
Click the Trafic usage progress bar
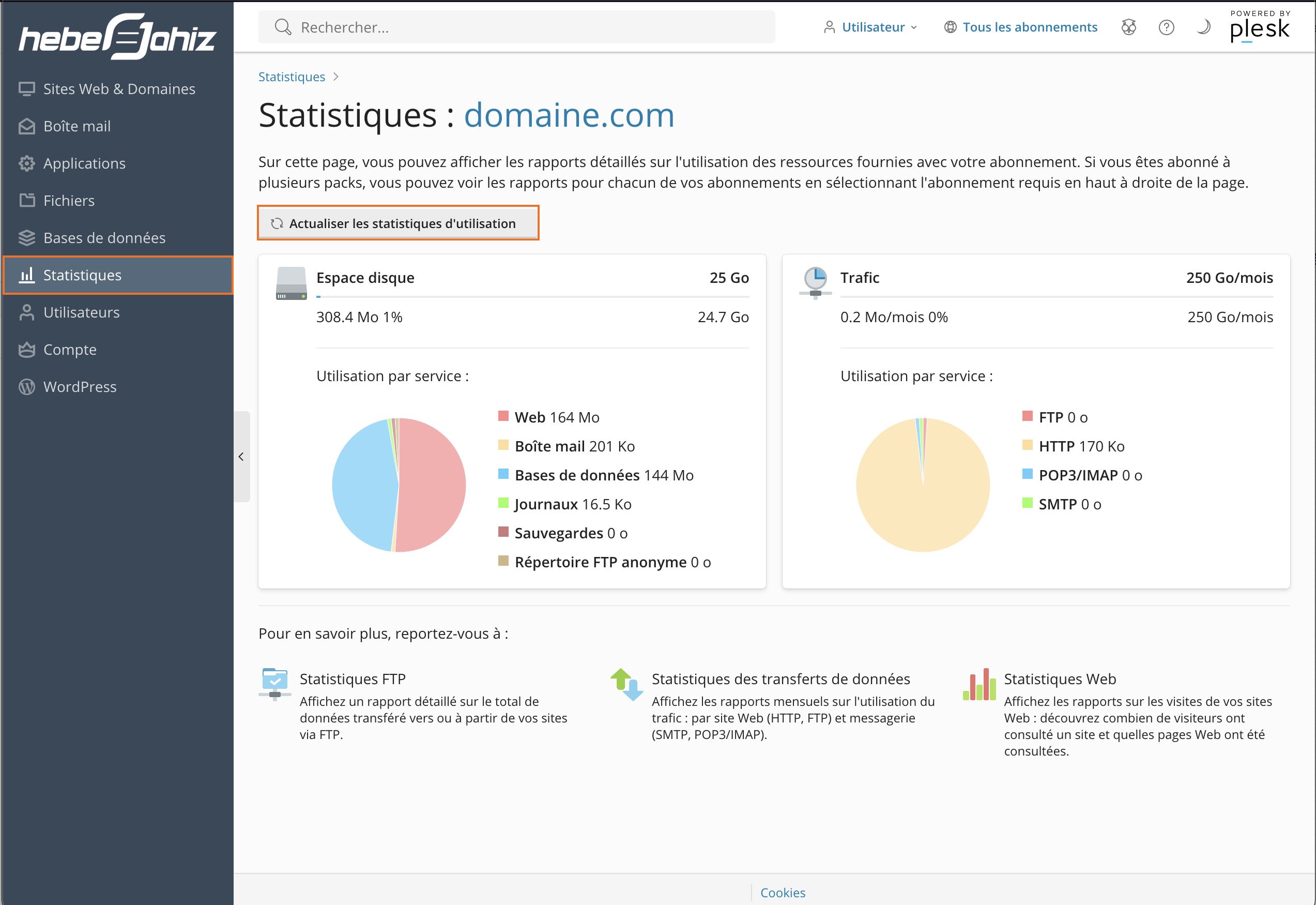click(x=1057, y=296)
